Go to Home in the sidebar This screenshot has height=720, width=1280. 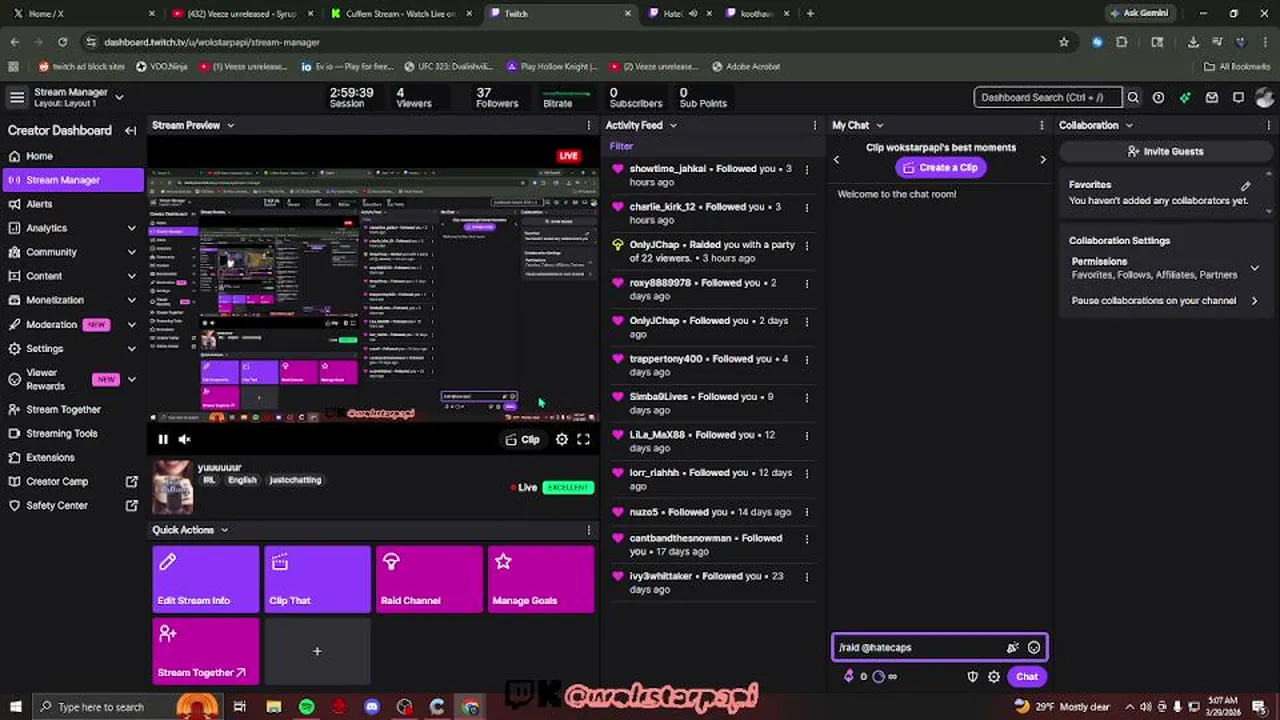click(72, 156)
